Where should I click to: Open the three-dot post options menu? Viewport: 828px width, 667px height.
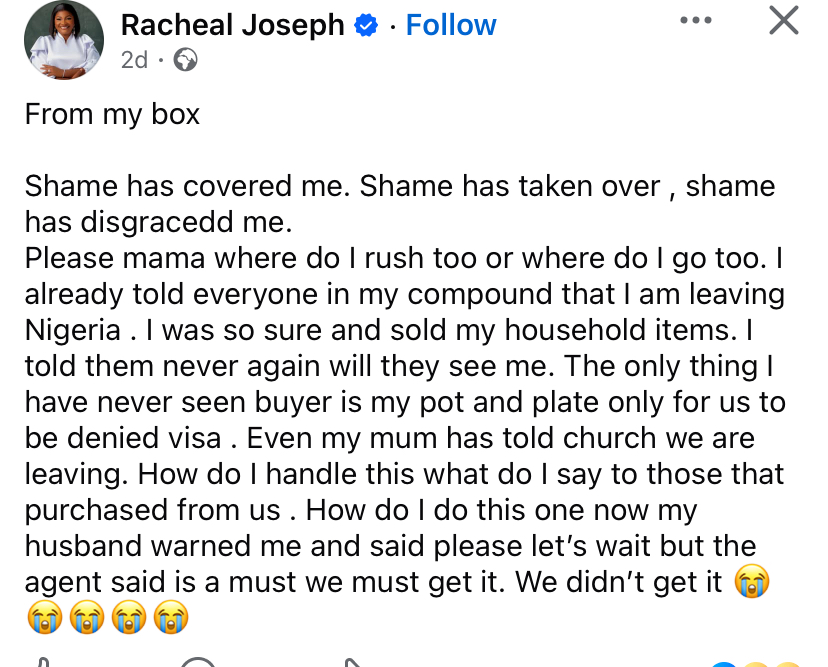tap(695, 19)
